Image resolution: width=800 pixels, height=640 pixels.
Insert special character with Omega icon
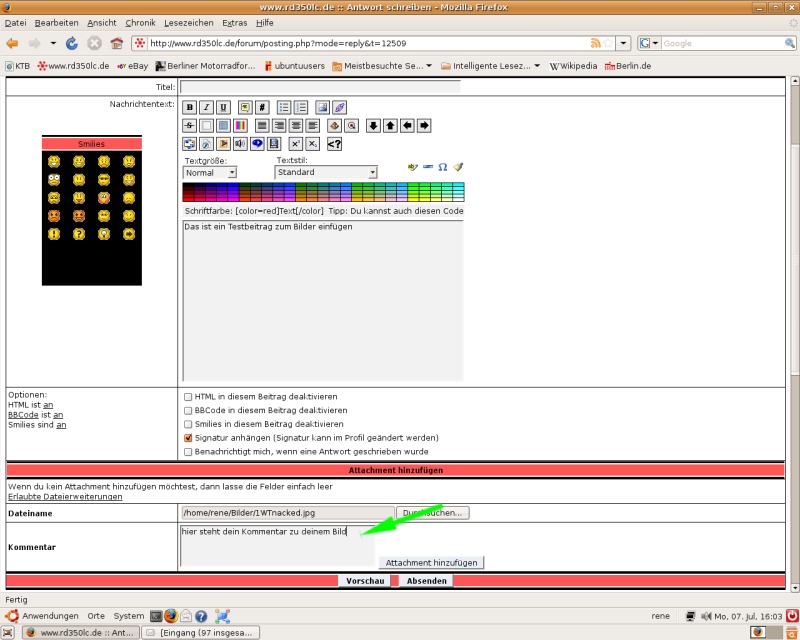pos(443,167)
